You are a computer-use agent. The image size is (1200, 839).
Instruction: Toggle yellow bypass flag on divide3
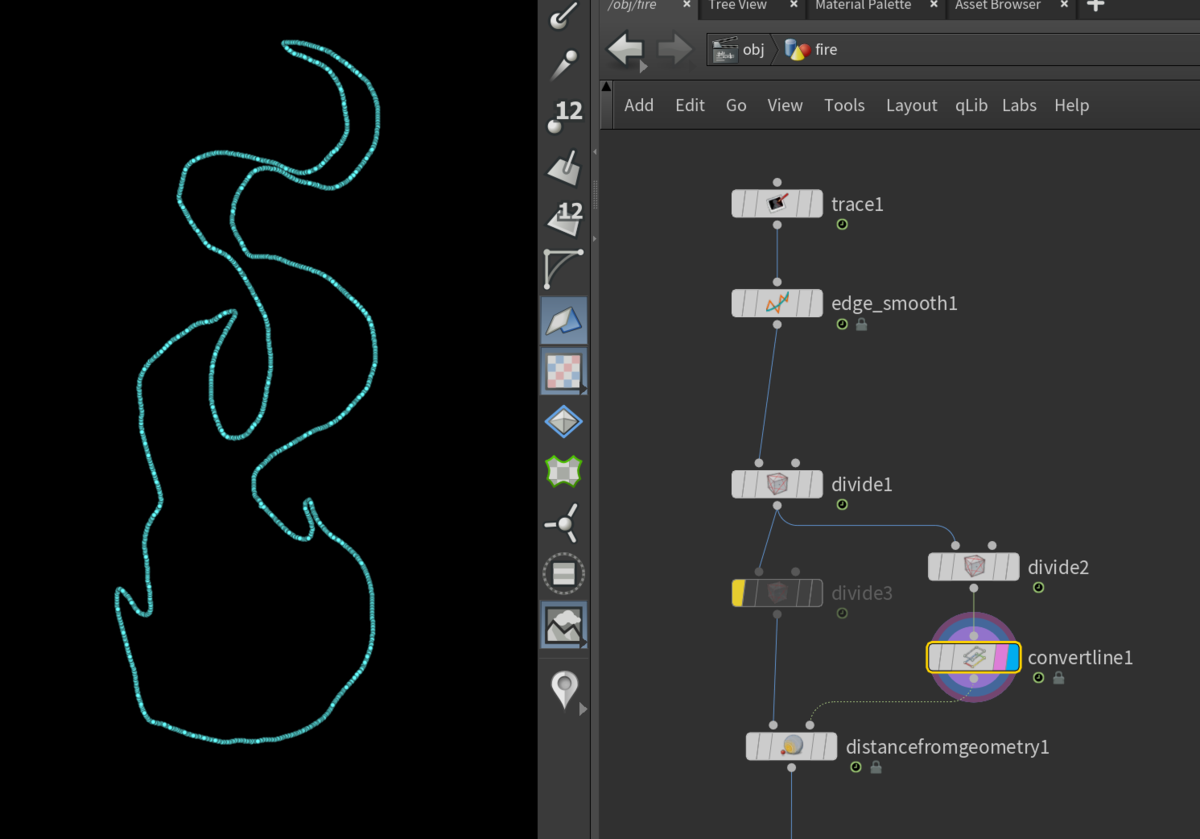[x=738, y=593]
